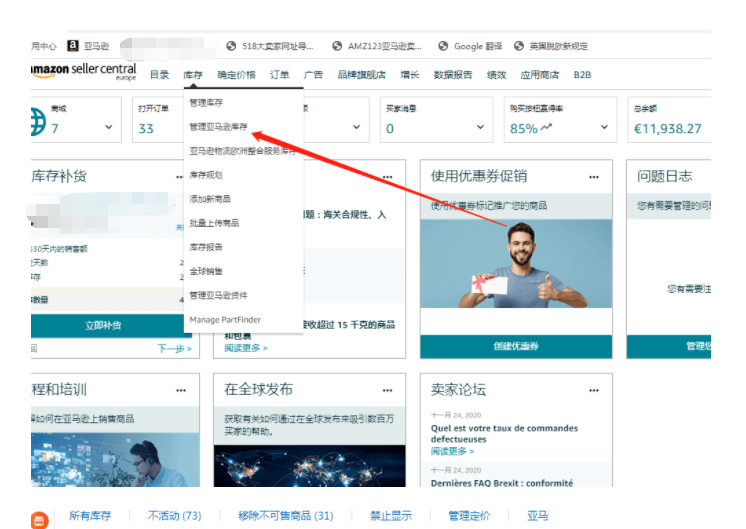Open the 应用商店 navigation menu
The width and height of the screenshot is (746, 529).
point(540,75)
